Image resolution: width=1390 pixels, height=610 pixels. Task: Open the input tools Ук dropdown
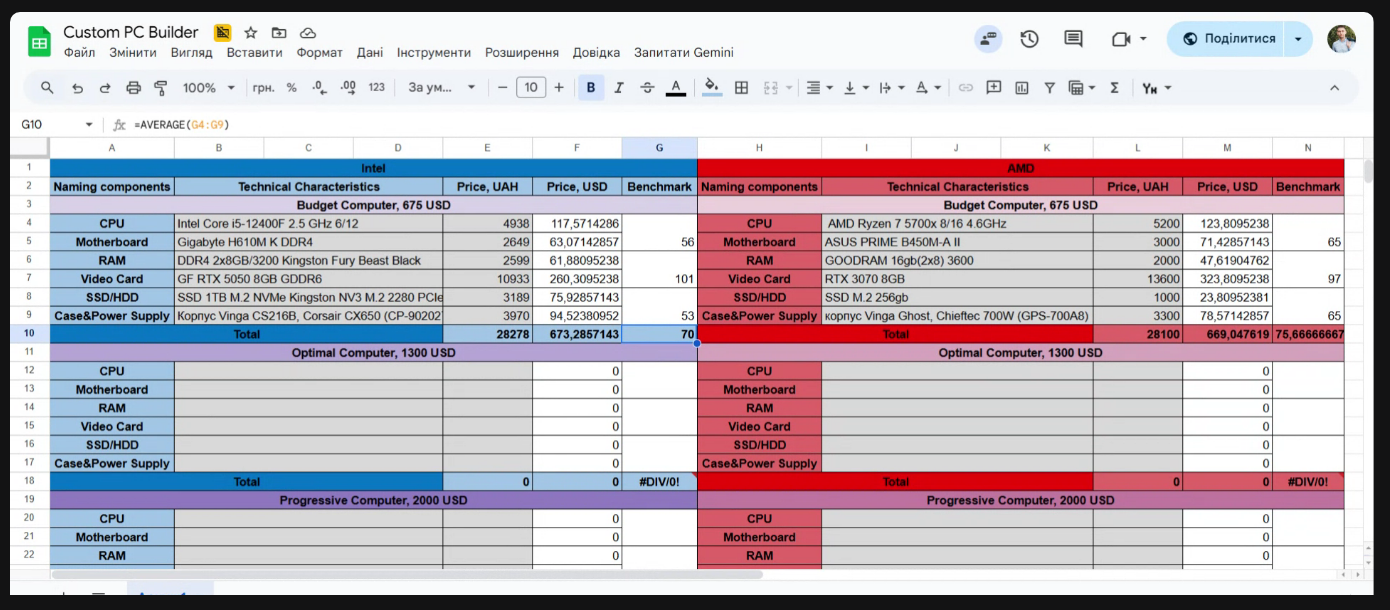pos(1156,88)
